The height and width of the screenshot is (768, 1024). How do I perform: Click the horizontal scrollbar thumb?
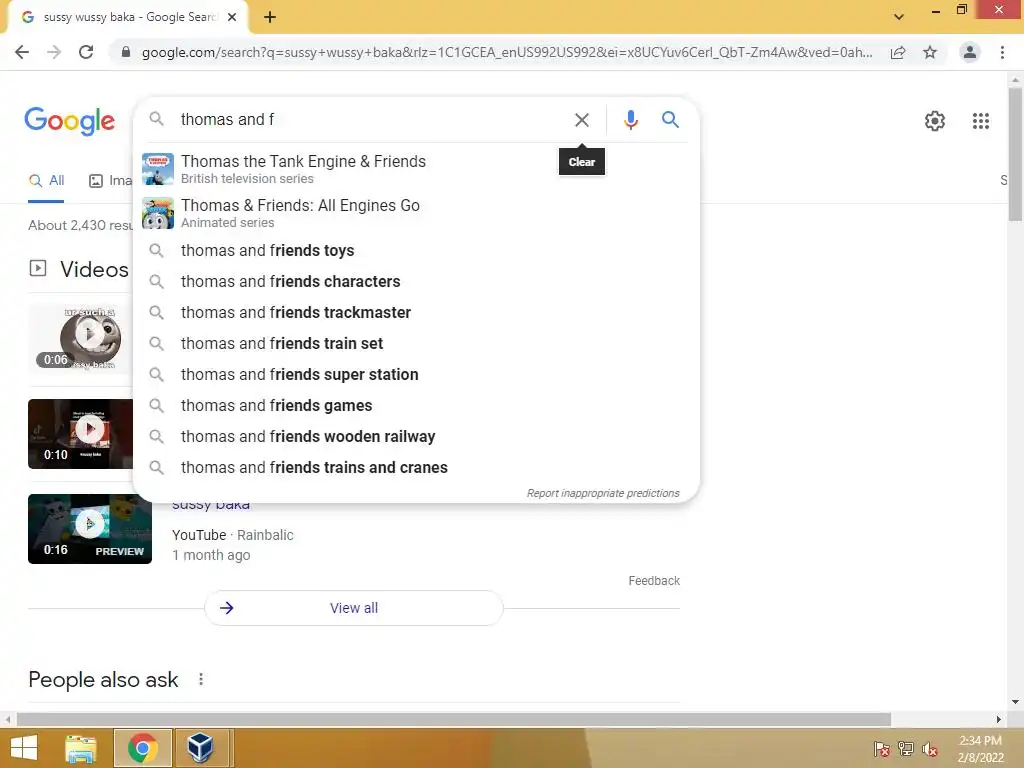[454, 719]
